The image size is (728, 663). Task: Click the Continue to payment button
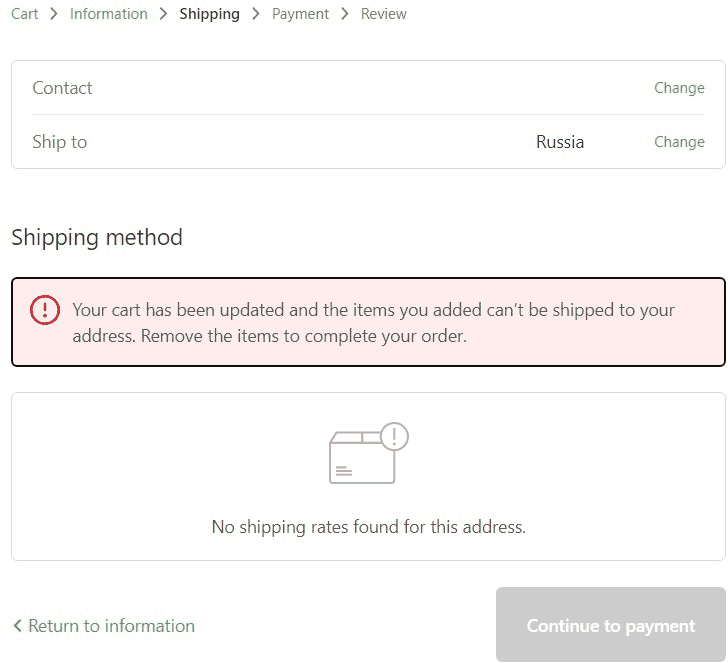(x=611, y=625)
